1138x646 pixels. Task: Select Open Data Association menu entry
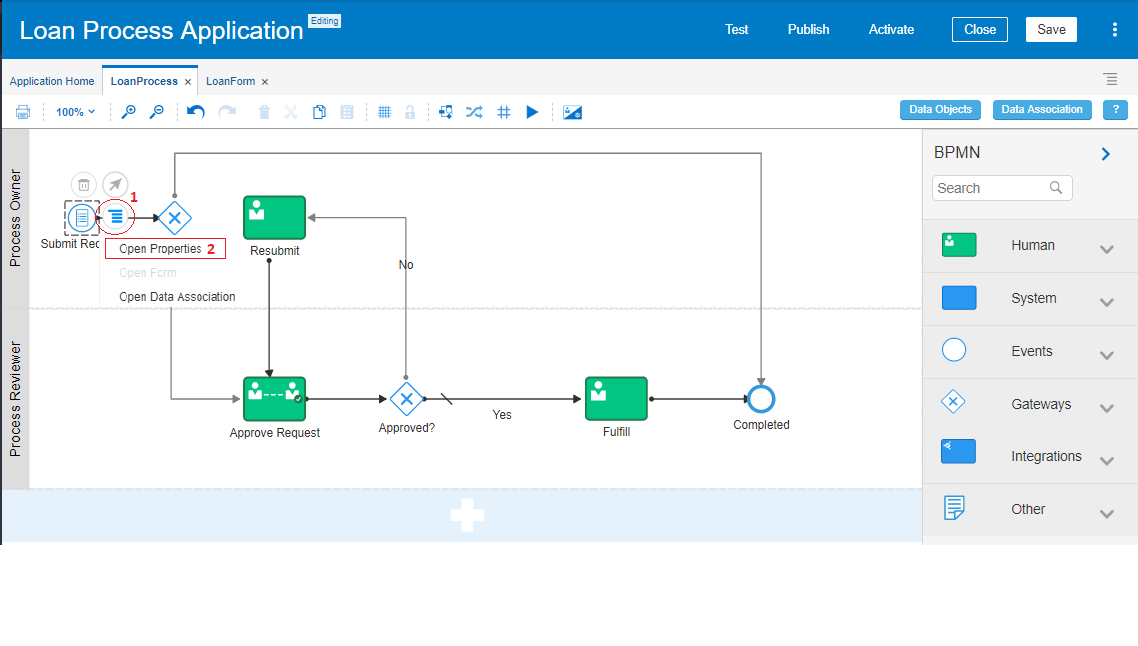pyautogui.click(x=177, y=297)
